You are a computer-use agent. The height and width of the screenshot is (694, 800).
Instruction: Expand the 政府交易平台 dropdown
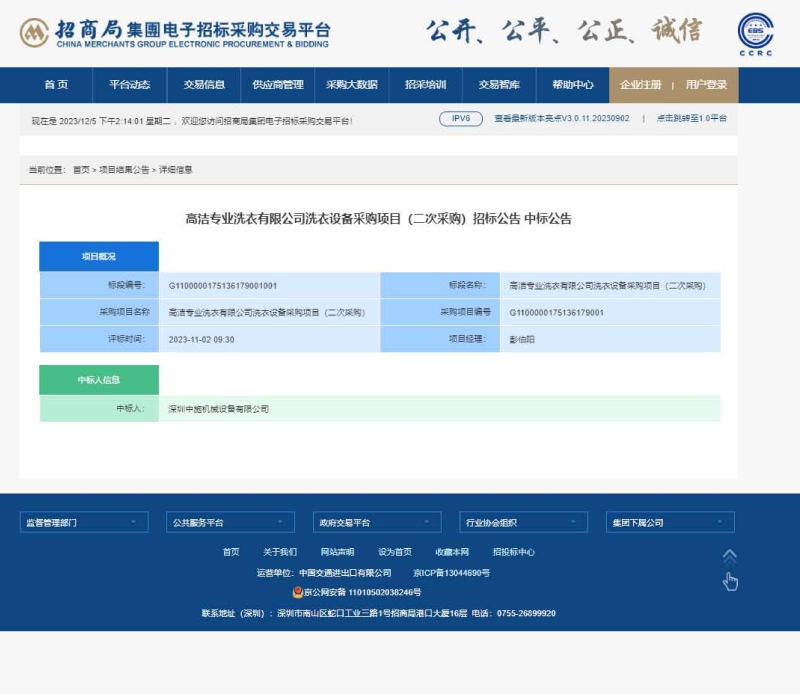point(377,522)
